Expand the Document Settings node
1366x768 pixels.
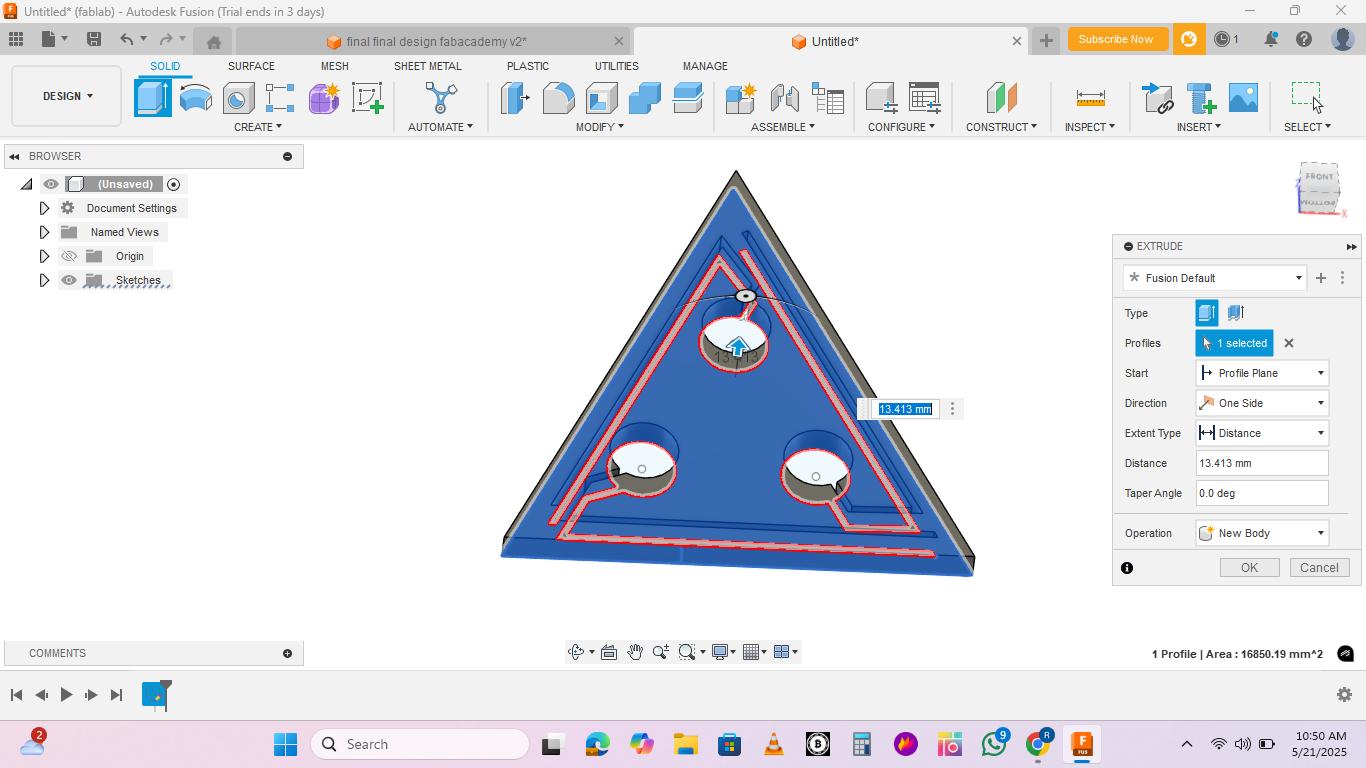tap(44, 208)
